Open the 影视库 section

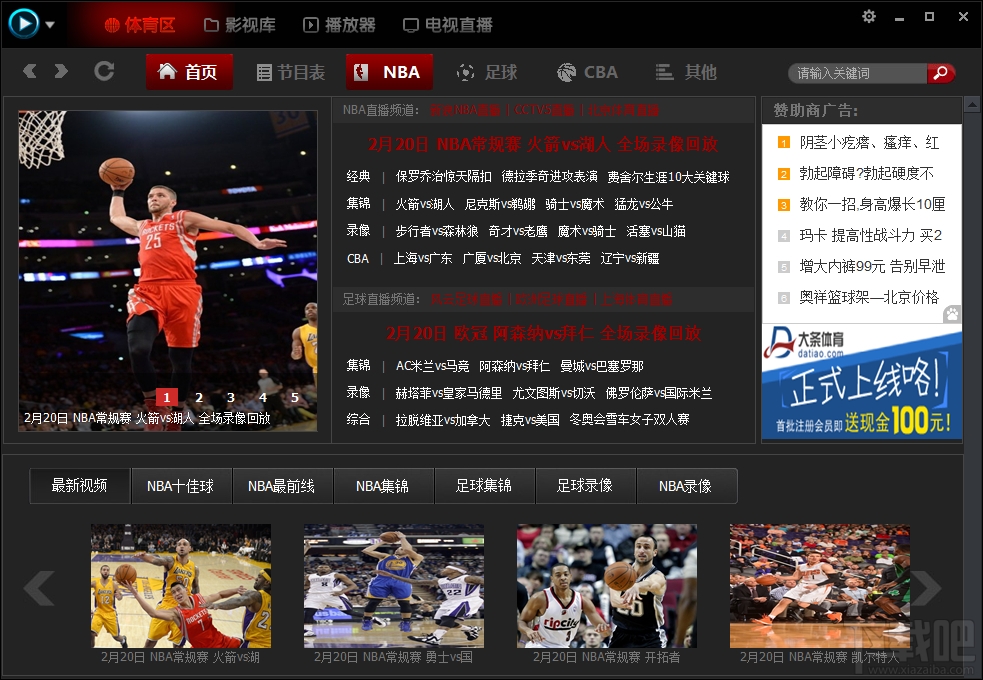tap(240, 25)
